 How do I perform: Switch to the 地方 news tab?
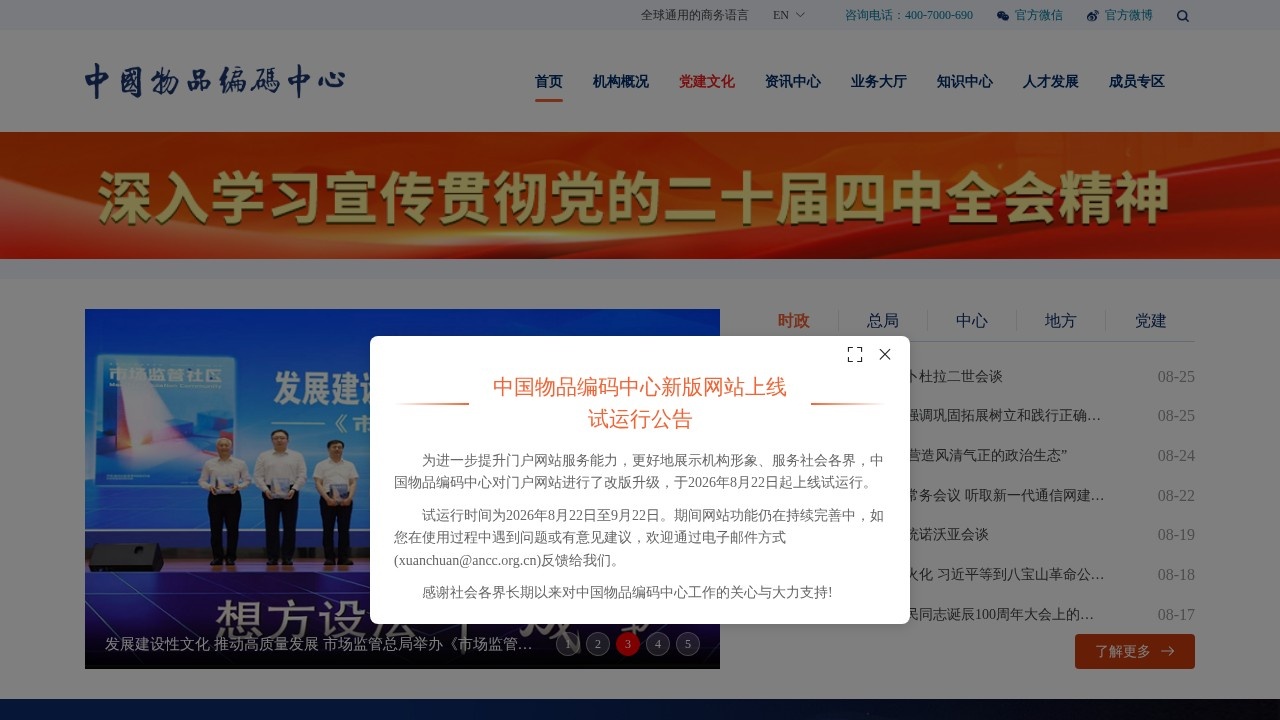[x=1061, y=321]
